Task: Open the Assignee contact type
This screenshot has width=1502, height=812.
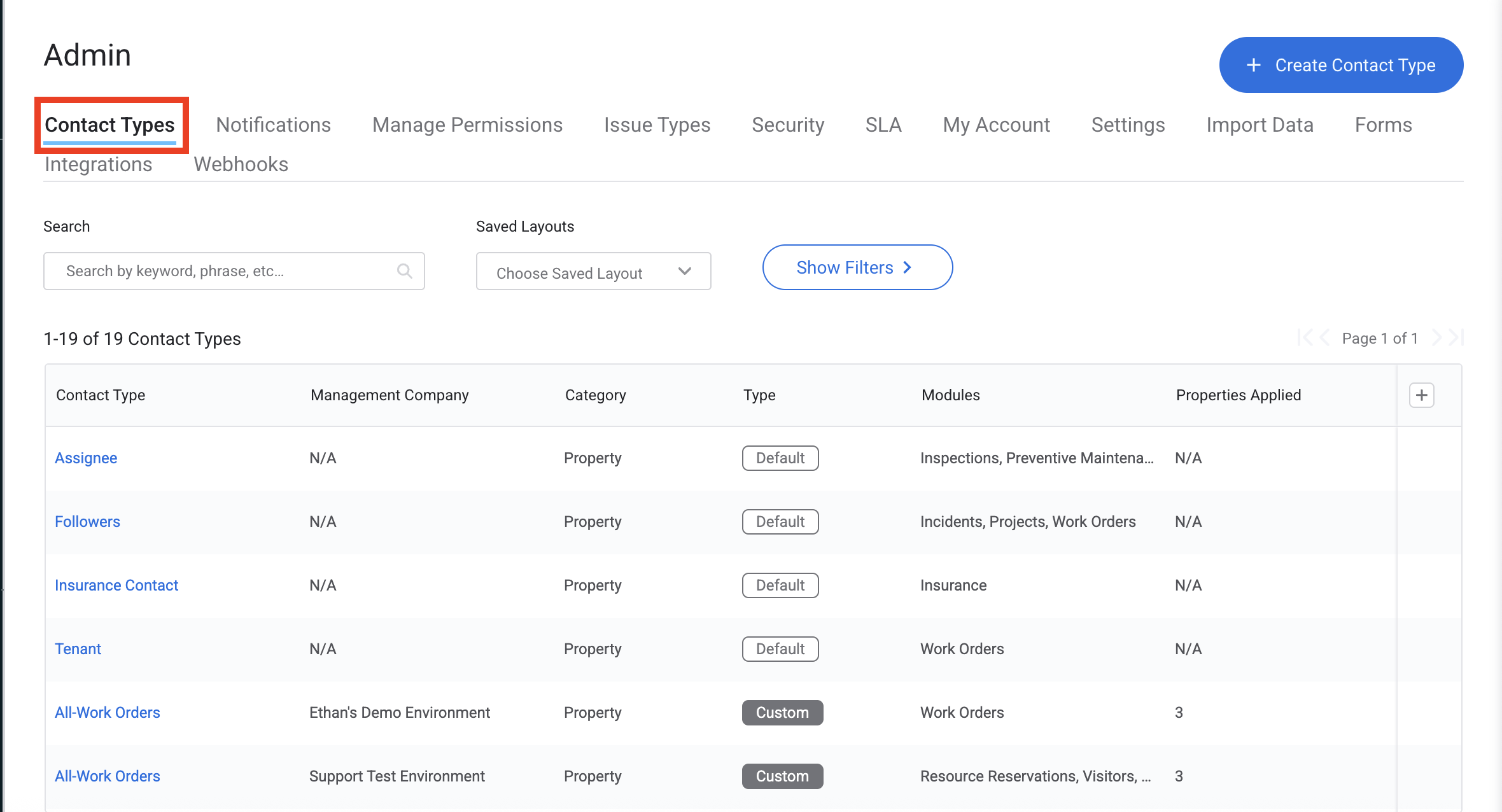Action: coord(86,458)
